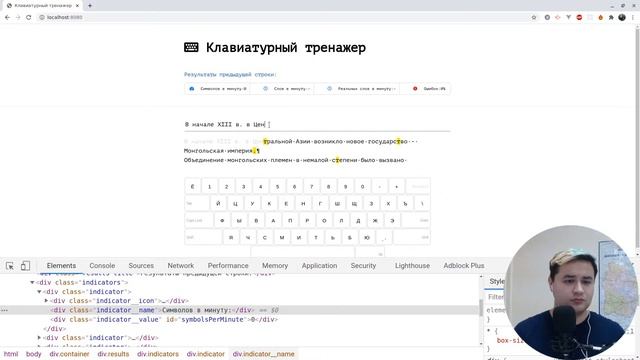Collapse the div class indicators node

tap(32, 282)
